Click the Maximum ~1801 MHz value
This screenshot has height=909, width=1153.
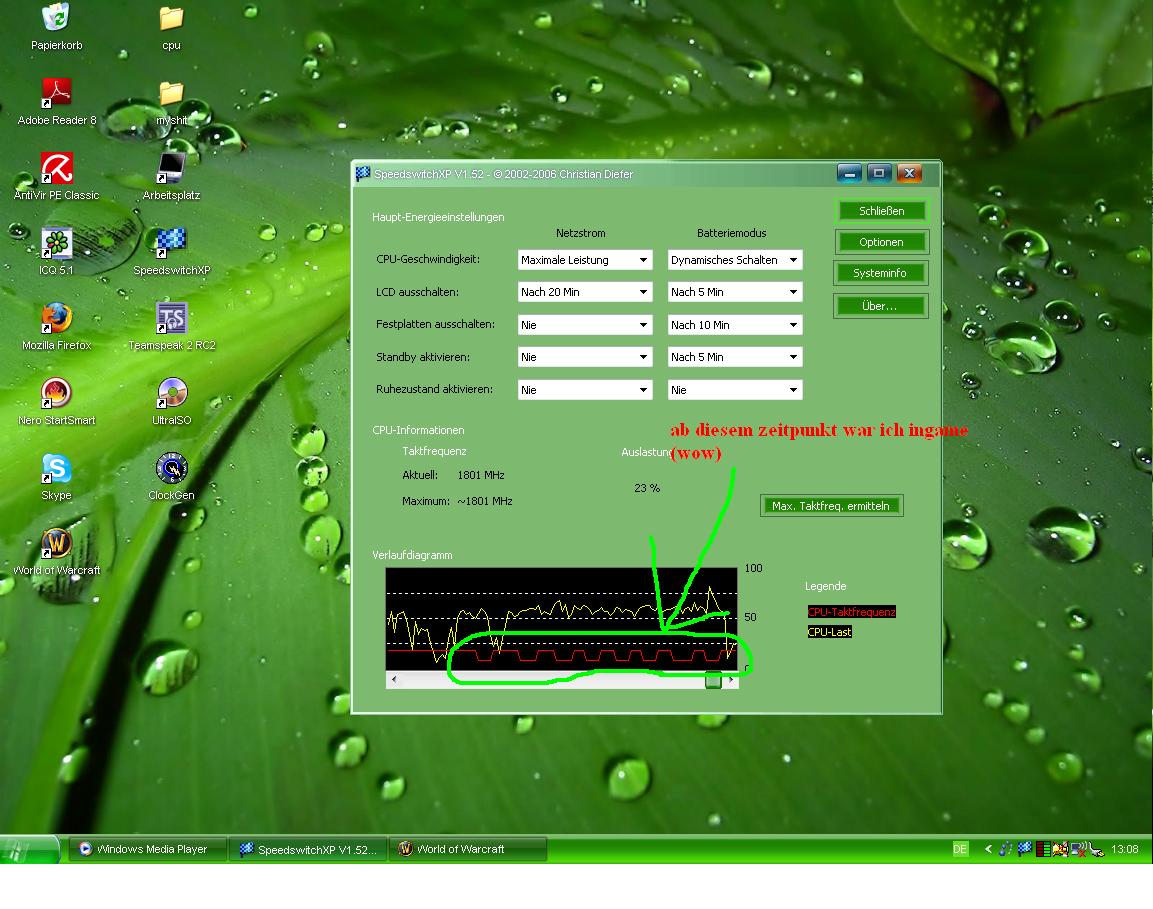[485, 501]
